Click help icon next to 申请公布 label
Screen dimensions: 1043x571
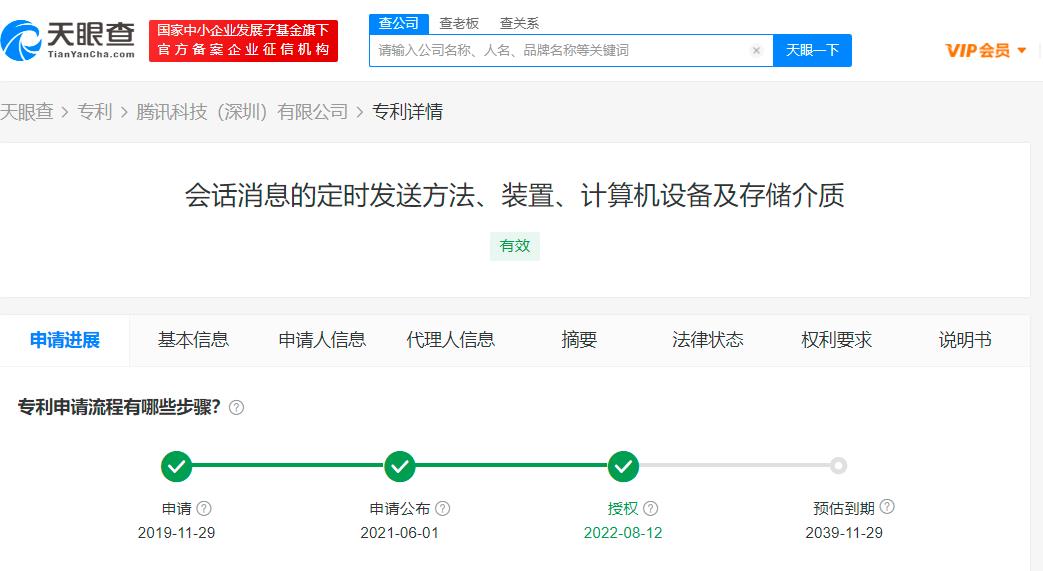pyautogui.click(x=442, y=508)
